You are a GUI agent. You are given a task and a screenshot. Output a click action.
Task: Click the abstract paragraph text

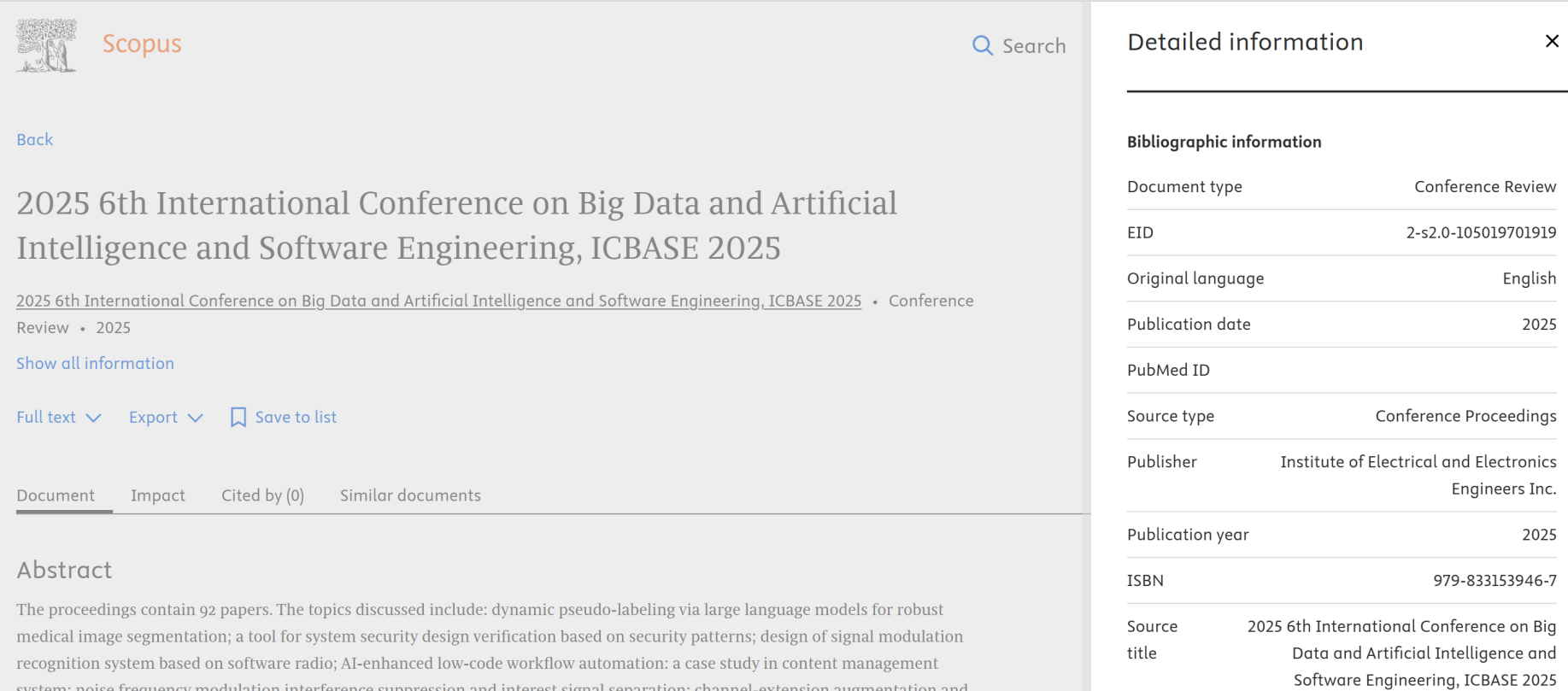(x=492, y=647)
